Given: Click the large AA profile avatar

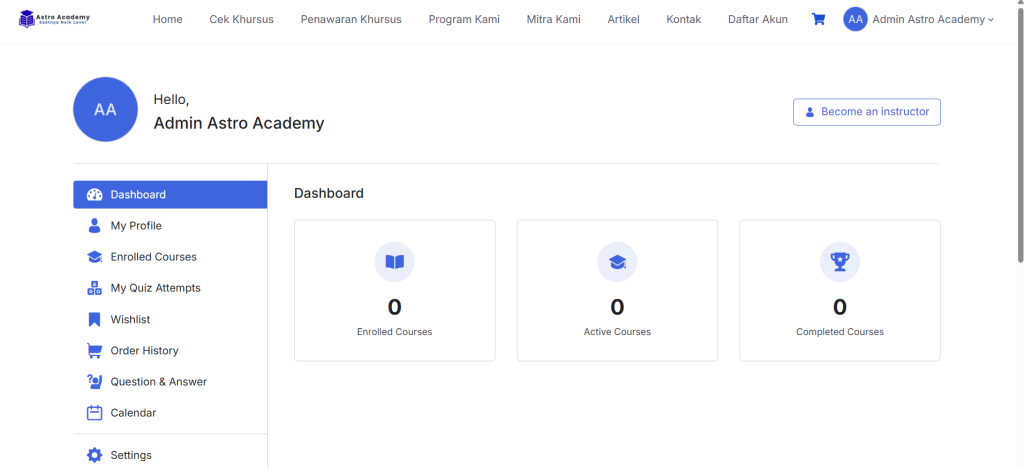Looking at the screenshot, I should [105, 110].
